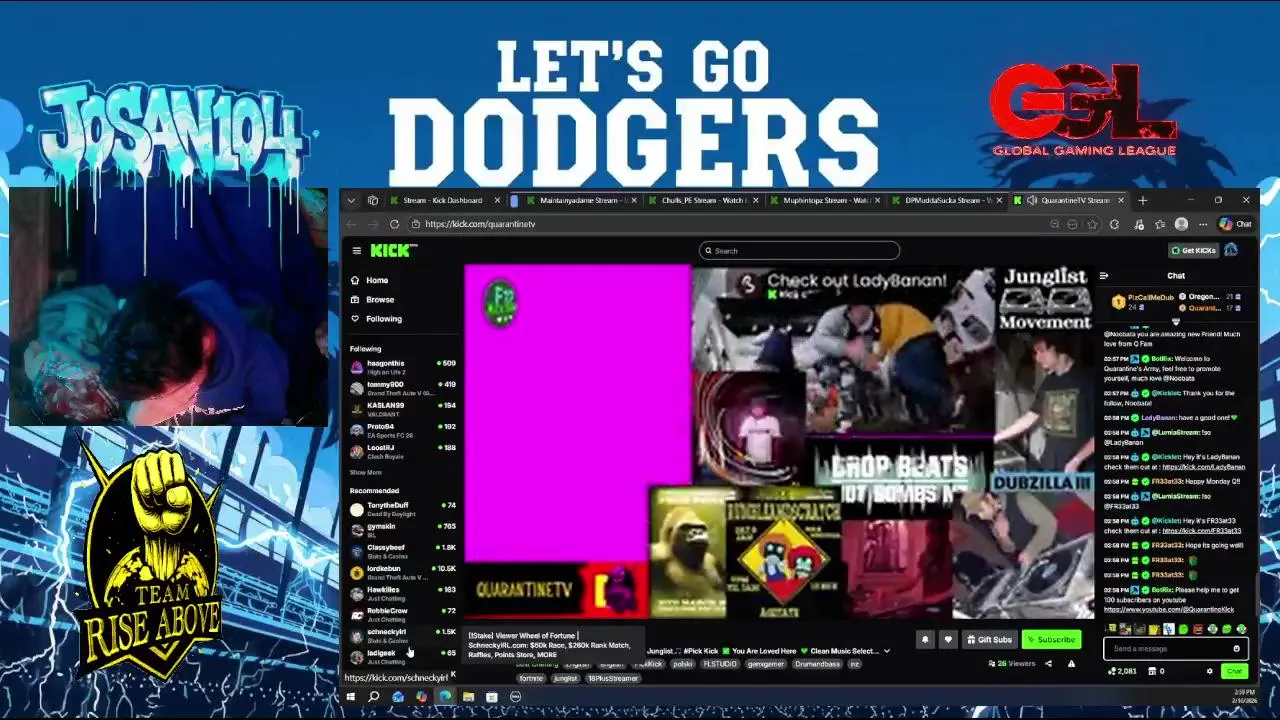Open ladigeek recommended channel
1280x720 pixels.
tap(403, 656)
